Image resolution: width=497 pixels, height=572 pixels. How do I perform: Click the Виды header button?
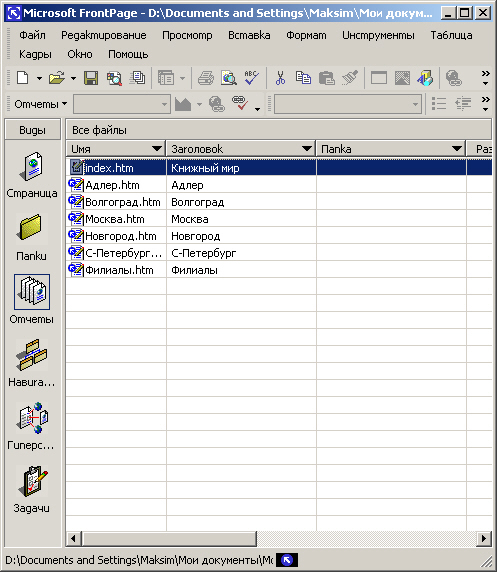click(x=32, y=130)
